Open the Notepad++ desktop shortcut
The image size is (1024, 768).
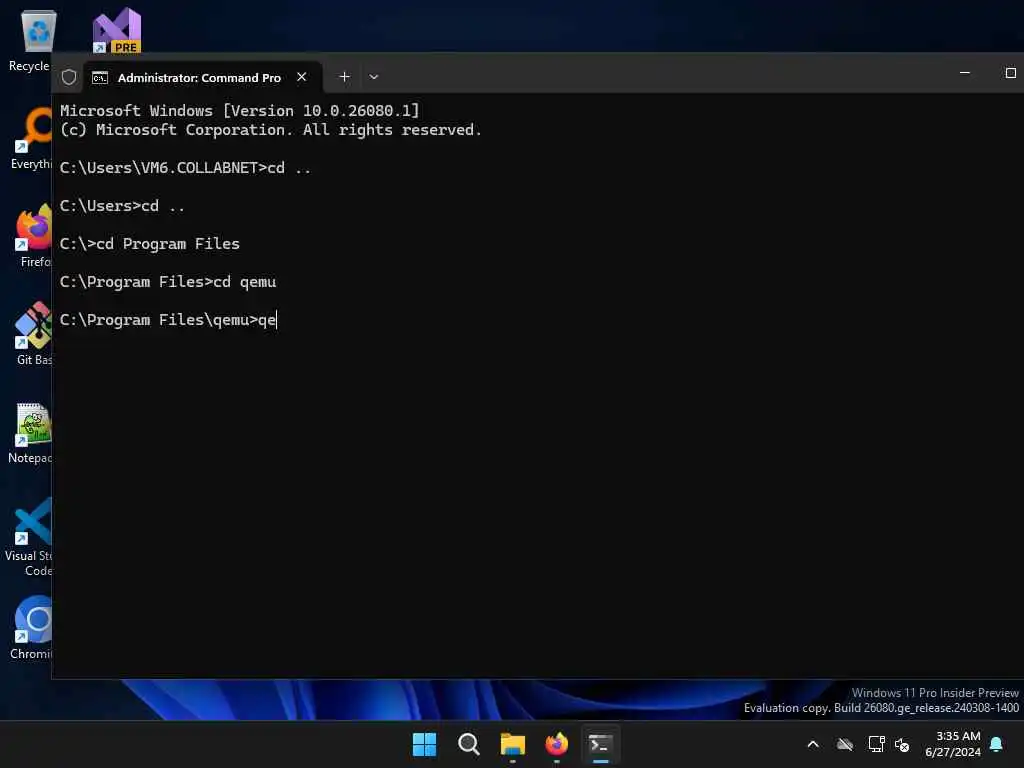pos(31,432)
